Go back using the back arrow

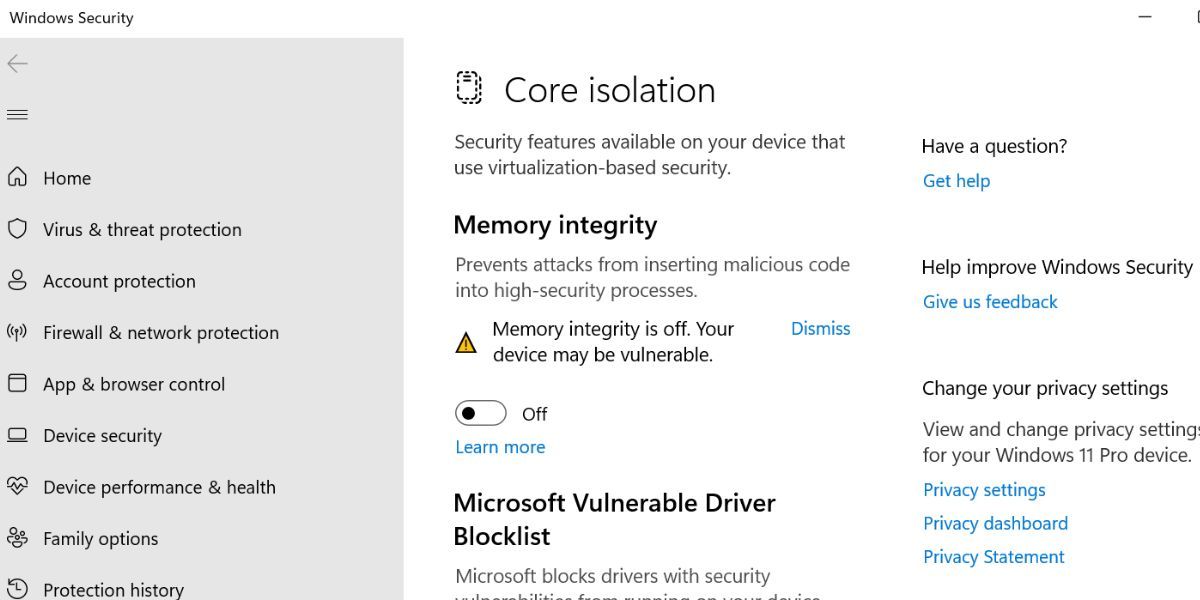coord(17,64)
